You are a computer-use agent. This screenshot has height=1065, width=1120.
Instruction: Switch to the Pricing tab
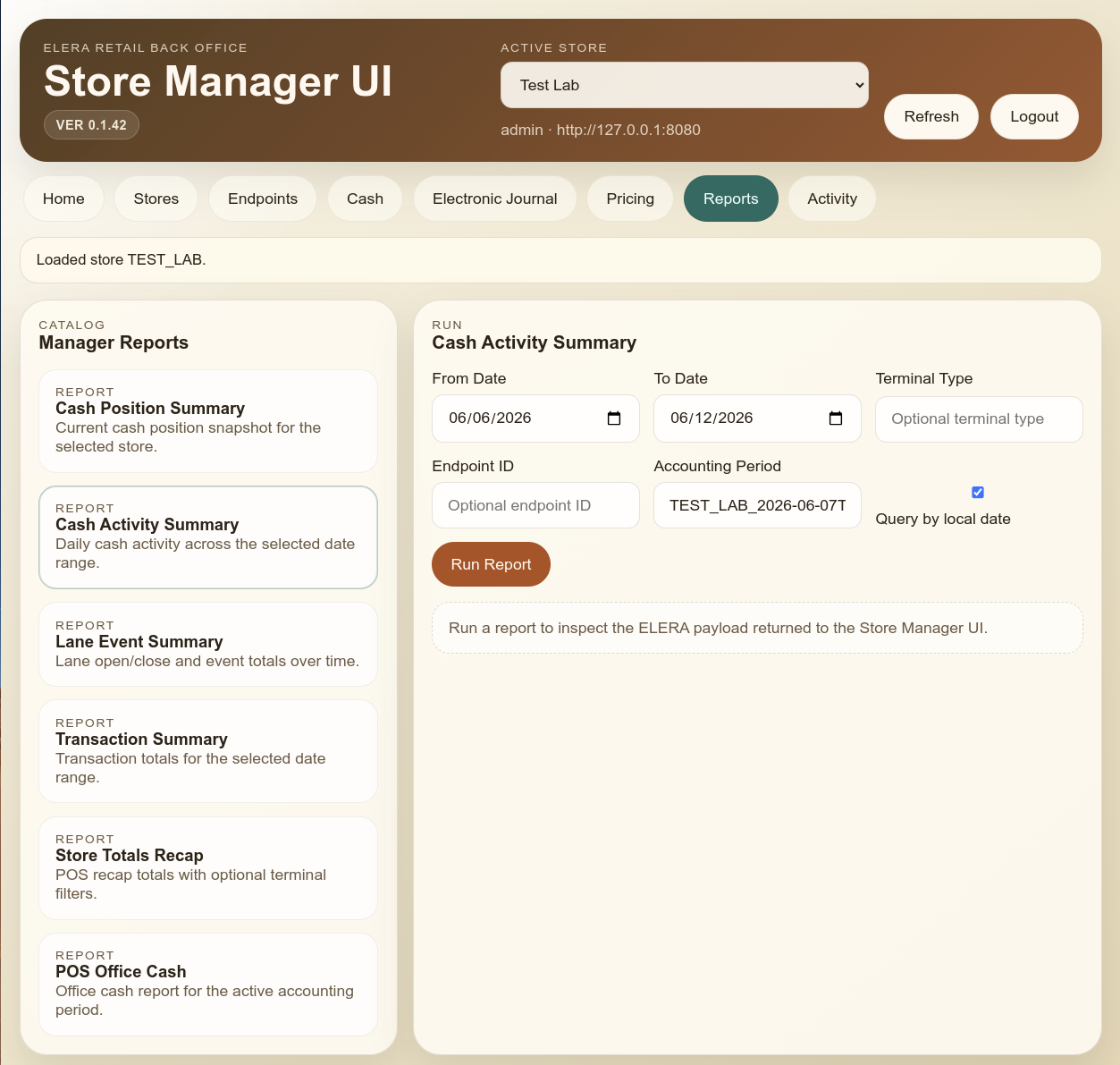tap(630, 199)
